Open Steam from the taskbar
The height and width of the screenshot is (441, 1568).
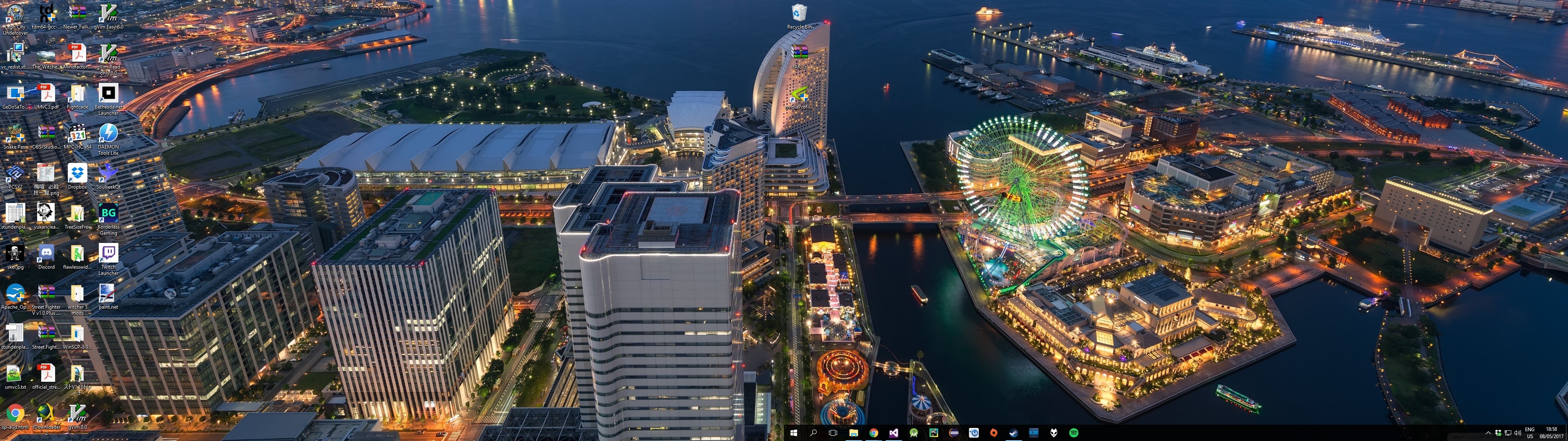coord(1013,432)
